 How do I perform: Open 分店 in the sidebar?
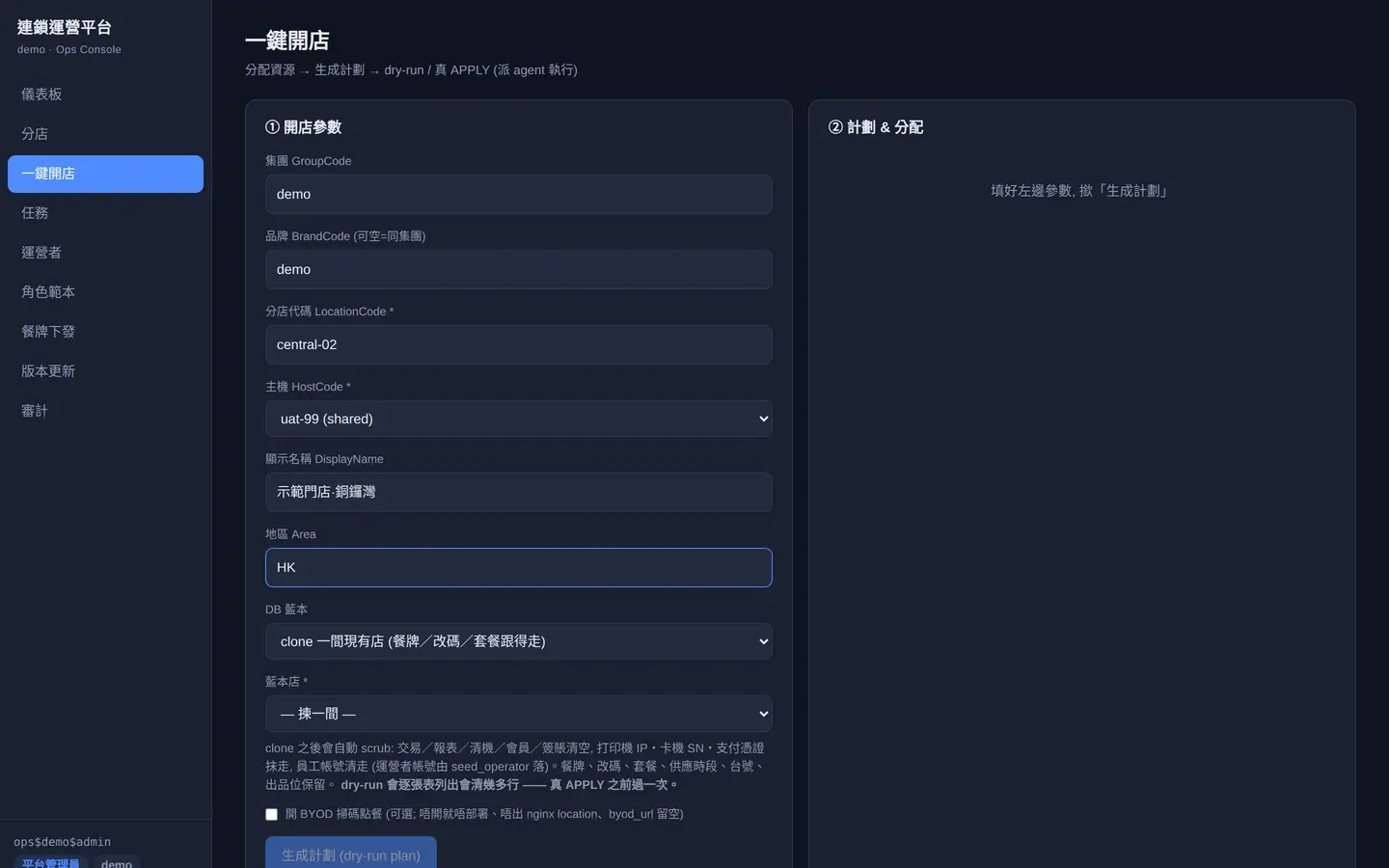click(105, 134)
